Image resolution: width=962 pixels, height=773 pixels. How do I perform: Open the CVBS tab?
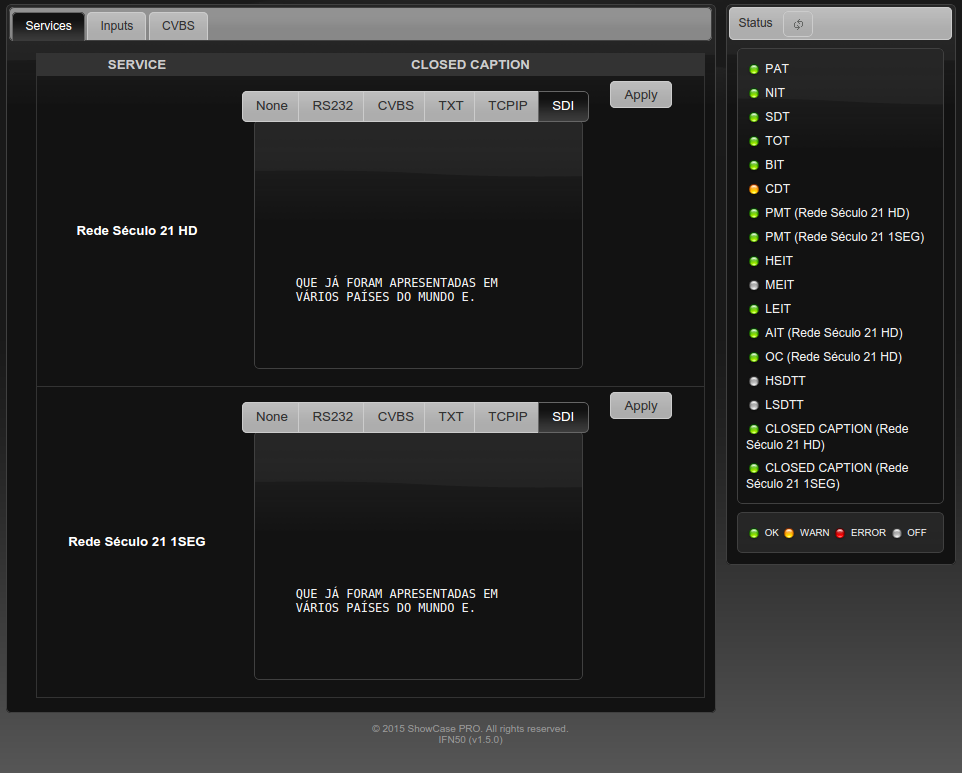[178, 26]
